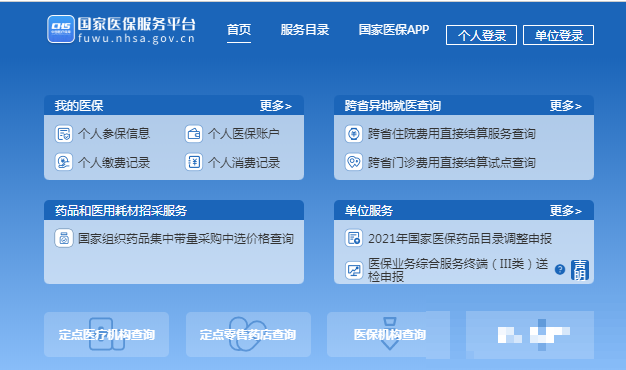Open 2021年国家医保药品目录调整申报 link

(x=460, y=239)
